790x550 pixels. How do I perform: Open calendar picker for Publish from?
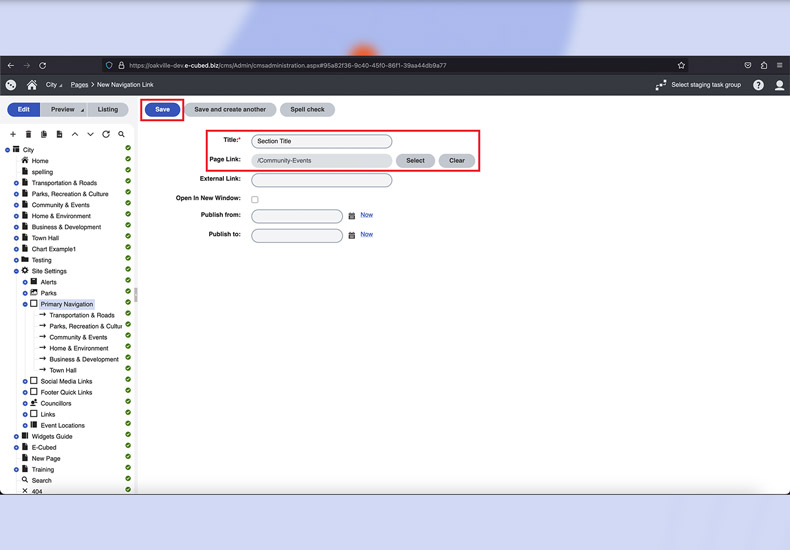(352, 216)
